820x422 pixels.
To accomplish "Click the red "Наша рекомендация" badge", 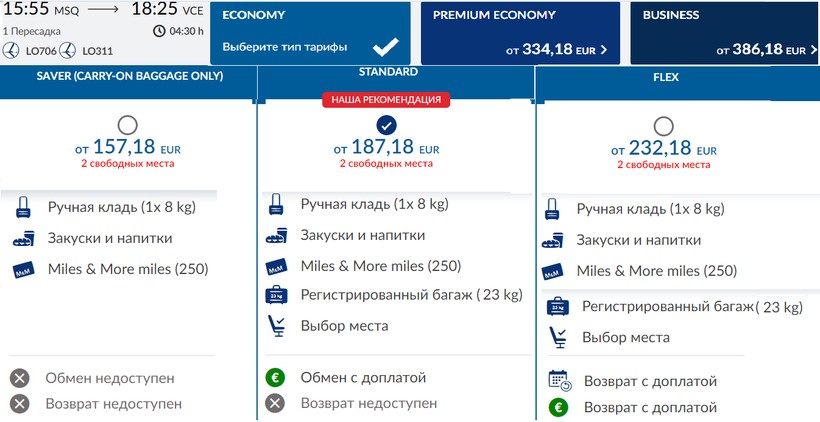I will [x=386, y=100].
